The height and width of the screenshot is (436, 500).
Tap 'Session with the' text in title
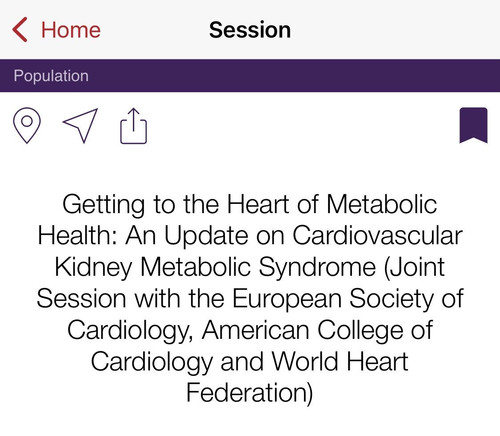click(x=130, y=298)
